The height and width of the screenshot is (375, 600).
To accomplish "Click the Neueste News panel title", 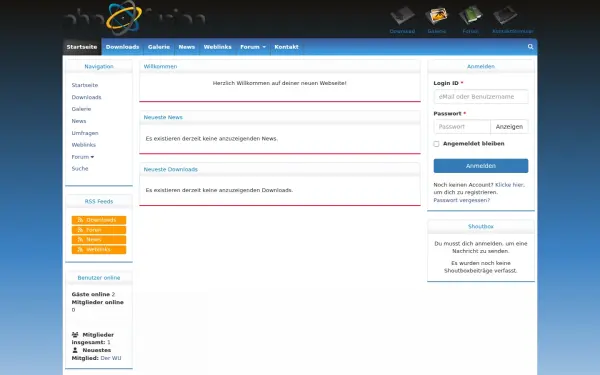I will click(163, 117).
